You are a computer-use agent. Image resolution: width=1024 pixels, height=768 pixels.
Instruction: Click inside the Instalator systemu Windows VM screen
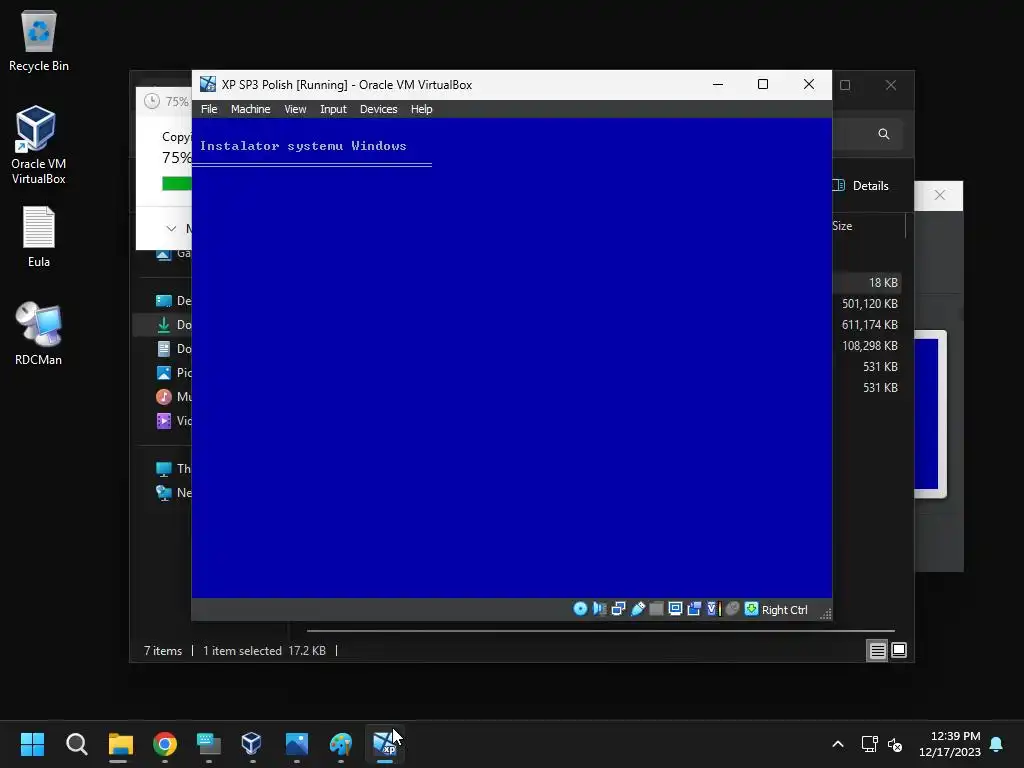[x=511, y=358]
